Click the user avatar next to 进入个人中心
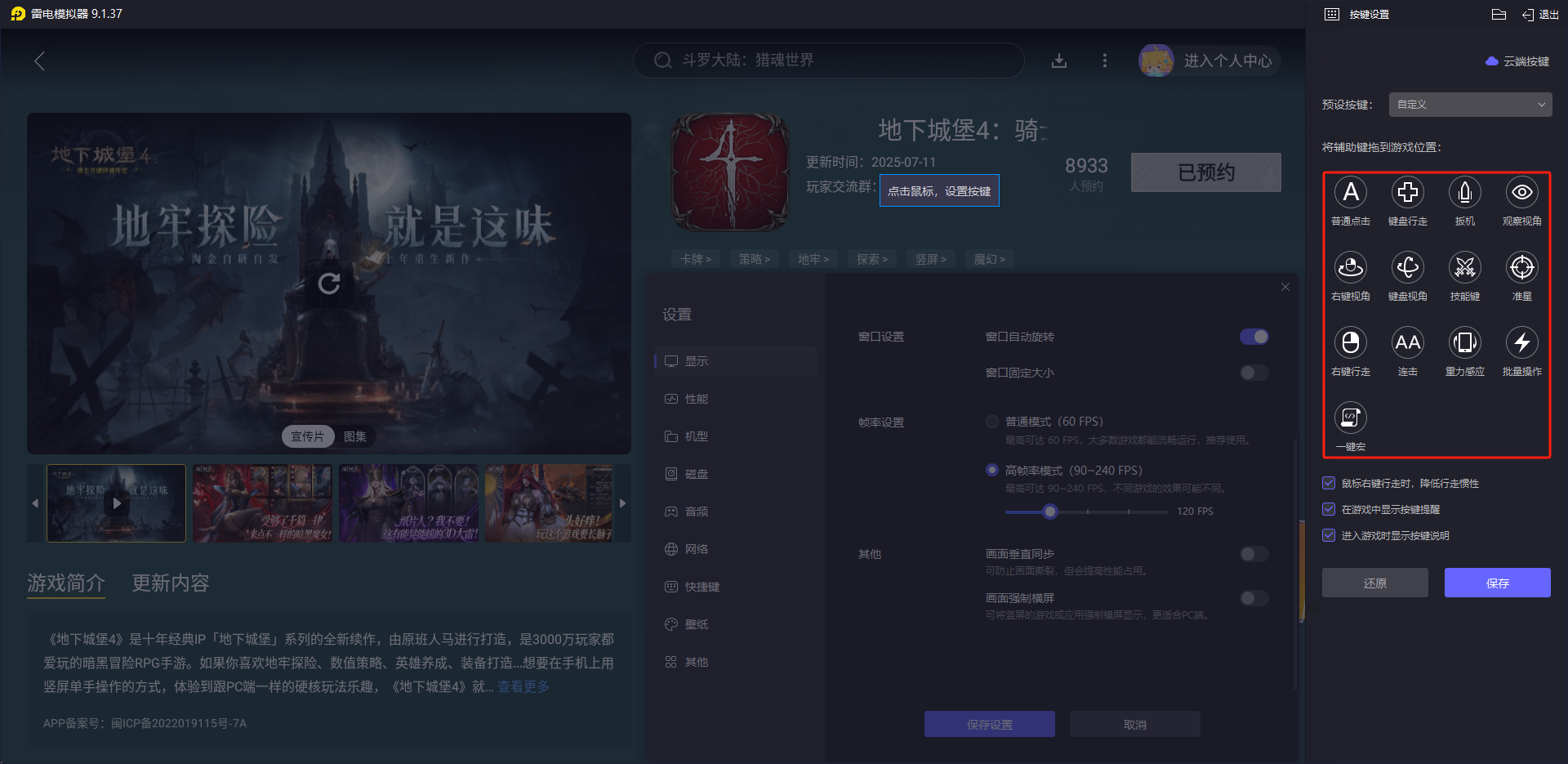The image size is (1568, 764). pyautogui.click(x=1156, y=60)
